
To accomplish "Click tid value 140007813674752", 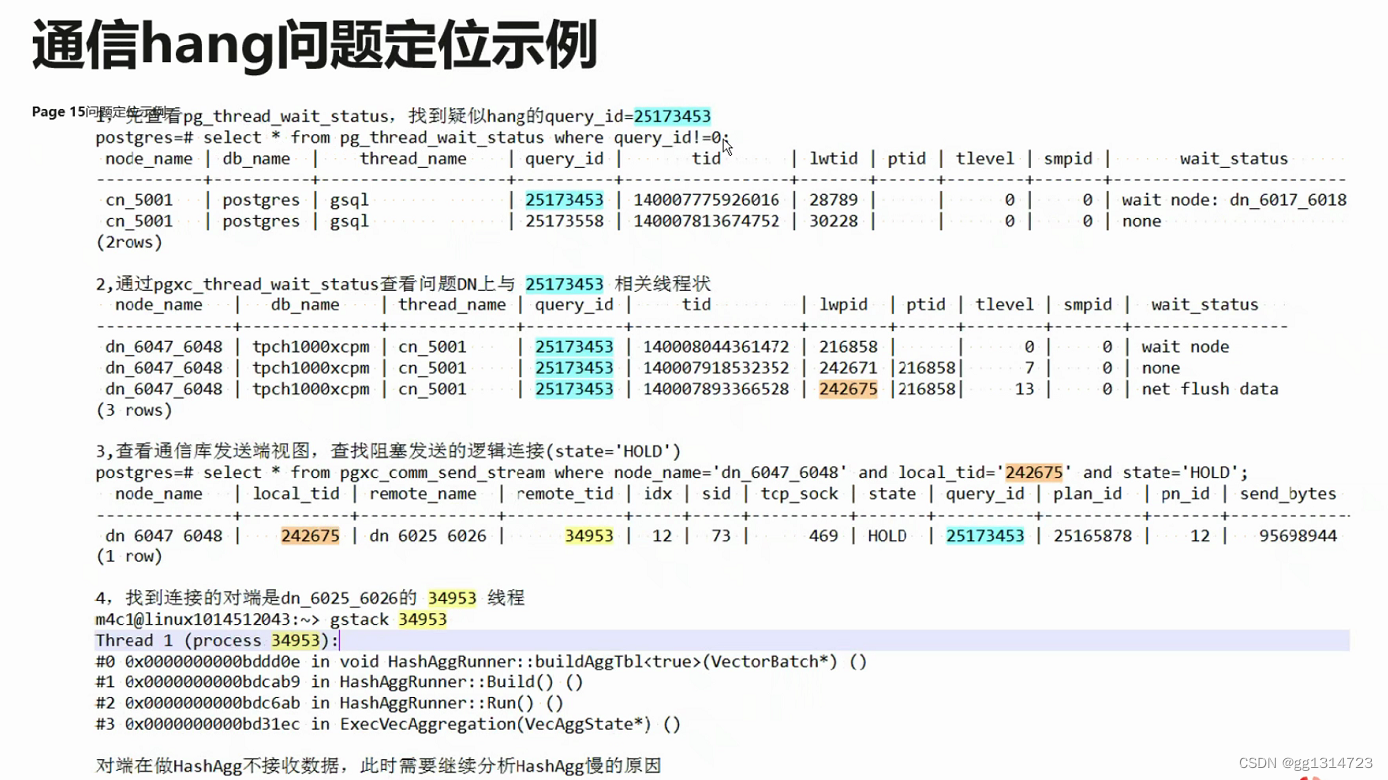I will tap(706, 221).
